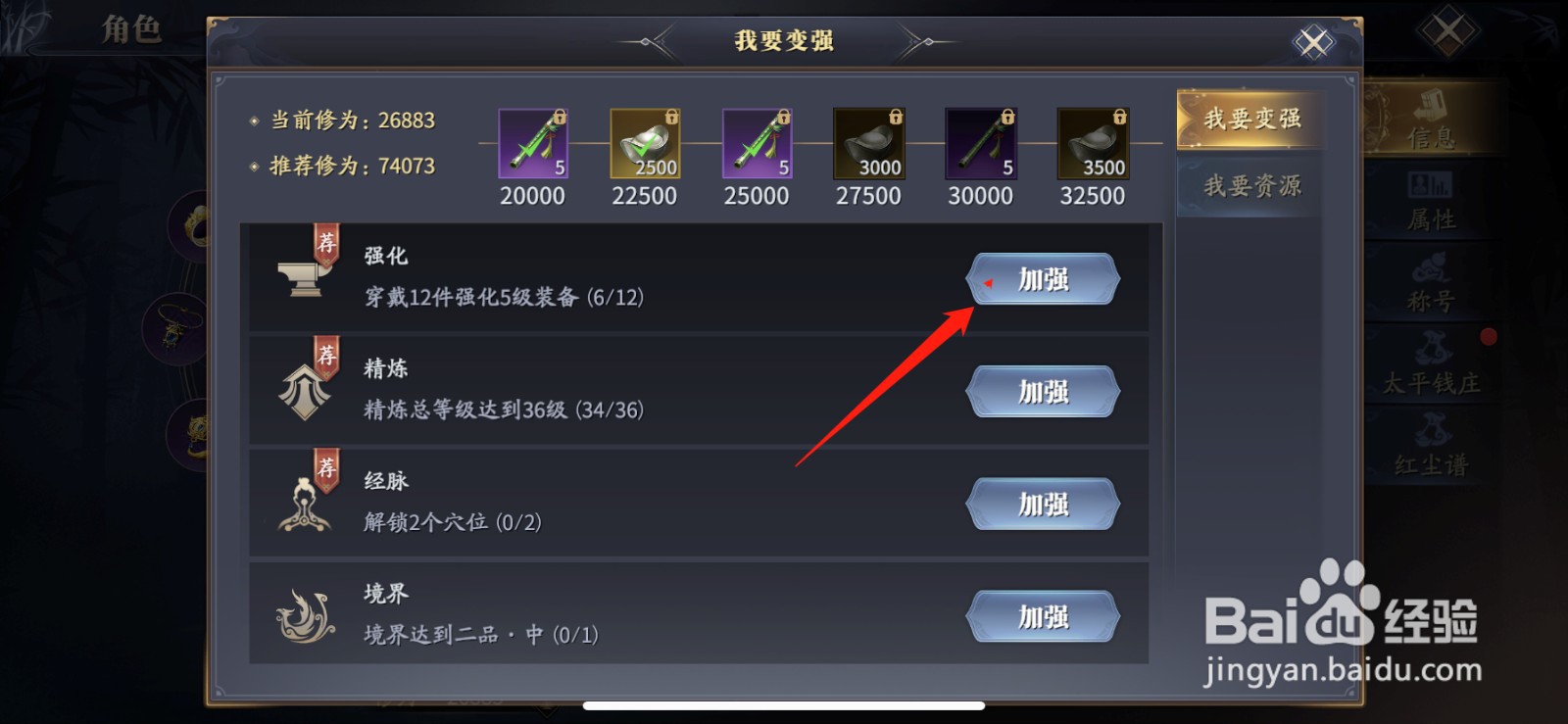Select the 22500 milestone silver ingot reward
This screenshot has height=724, width=1568.
(645, 143)
